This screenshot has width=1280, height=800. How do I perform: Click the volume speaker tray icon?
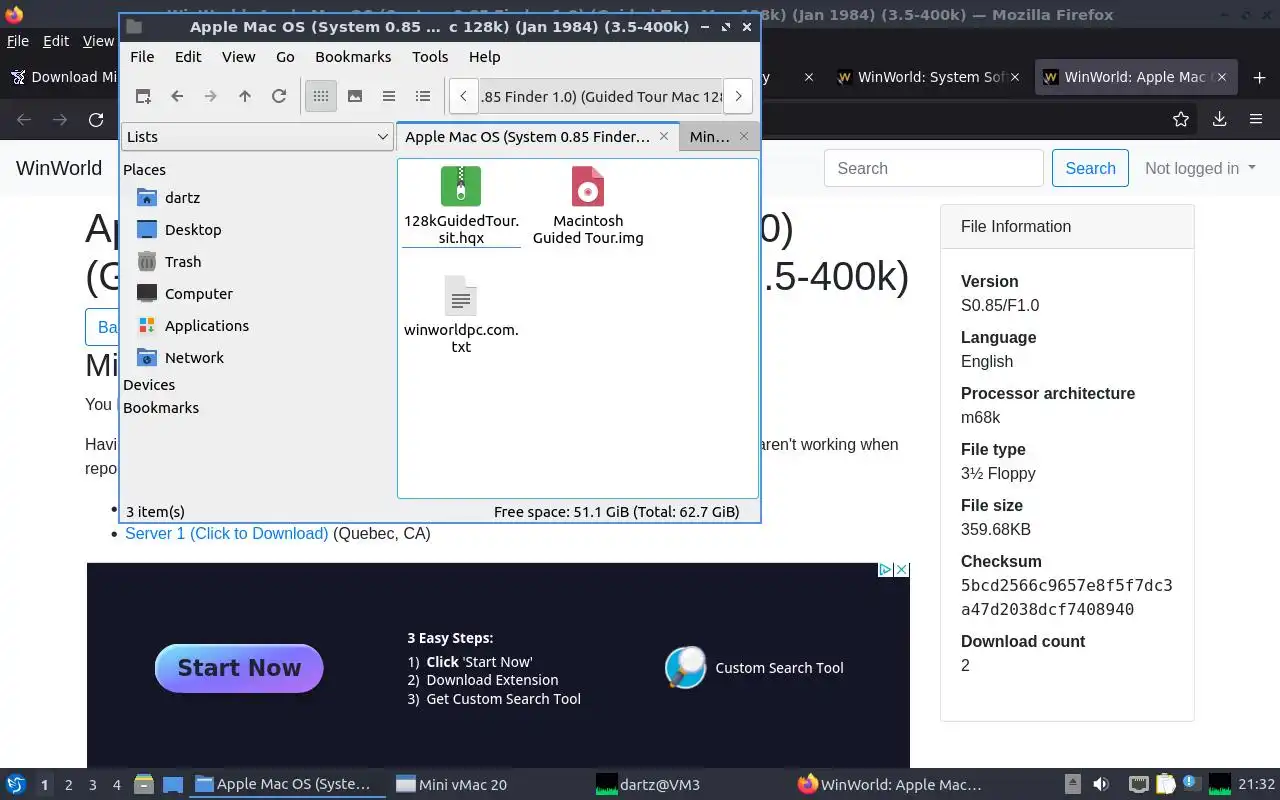coord(1101,785)
